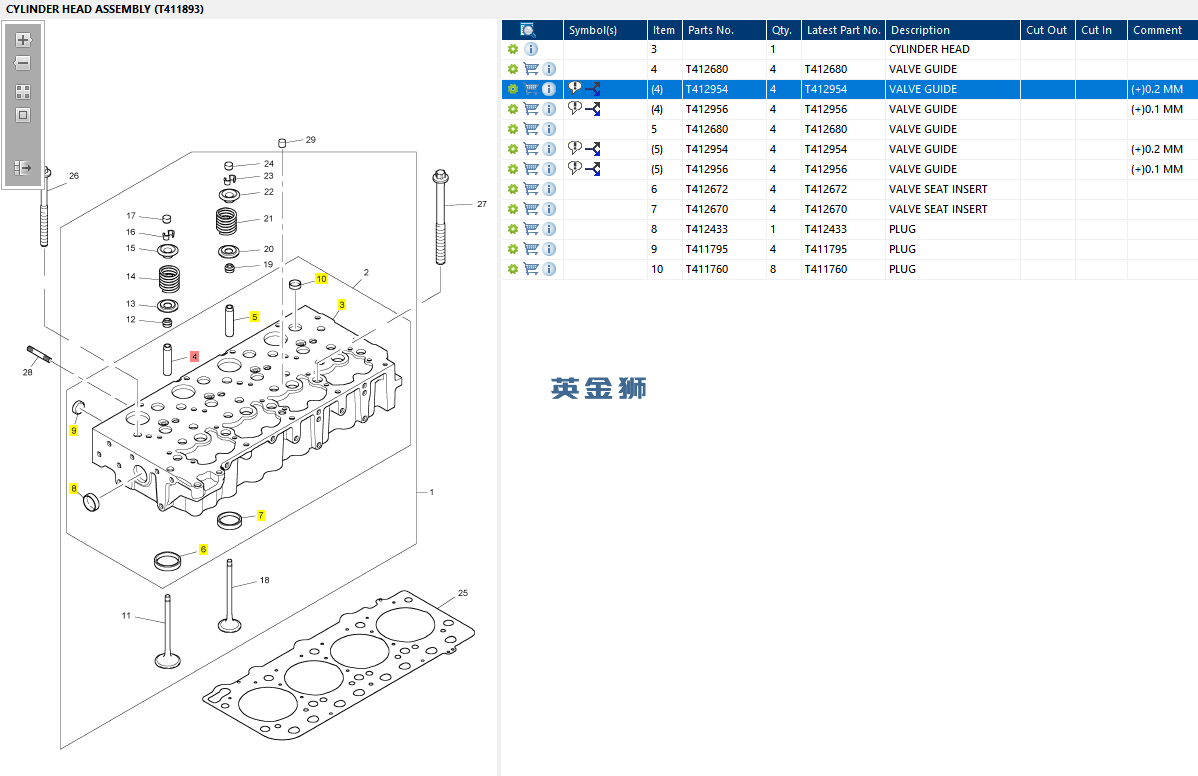Click the single square fit-view icon
1198x776 pixels.
tap(23, 115)
